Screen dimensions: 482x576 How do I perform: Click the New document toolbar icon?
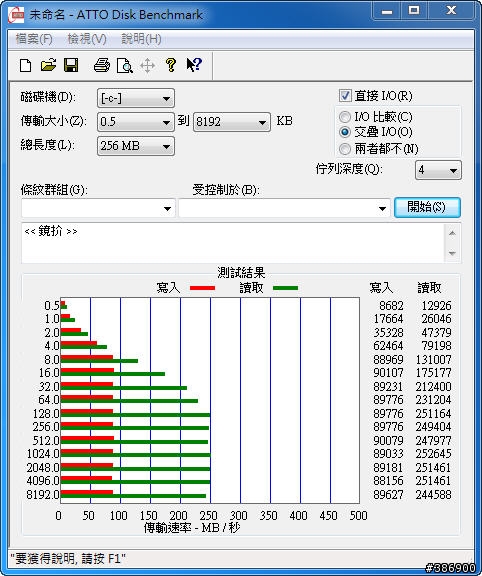(x=25, y=66)
